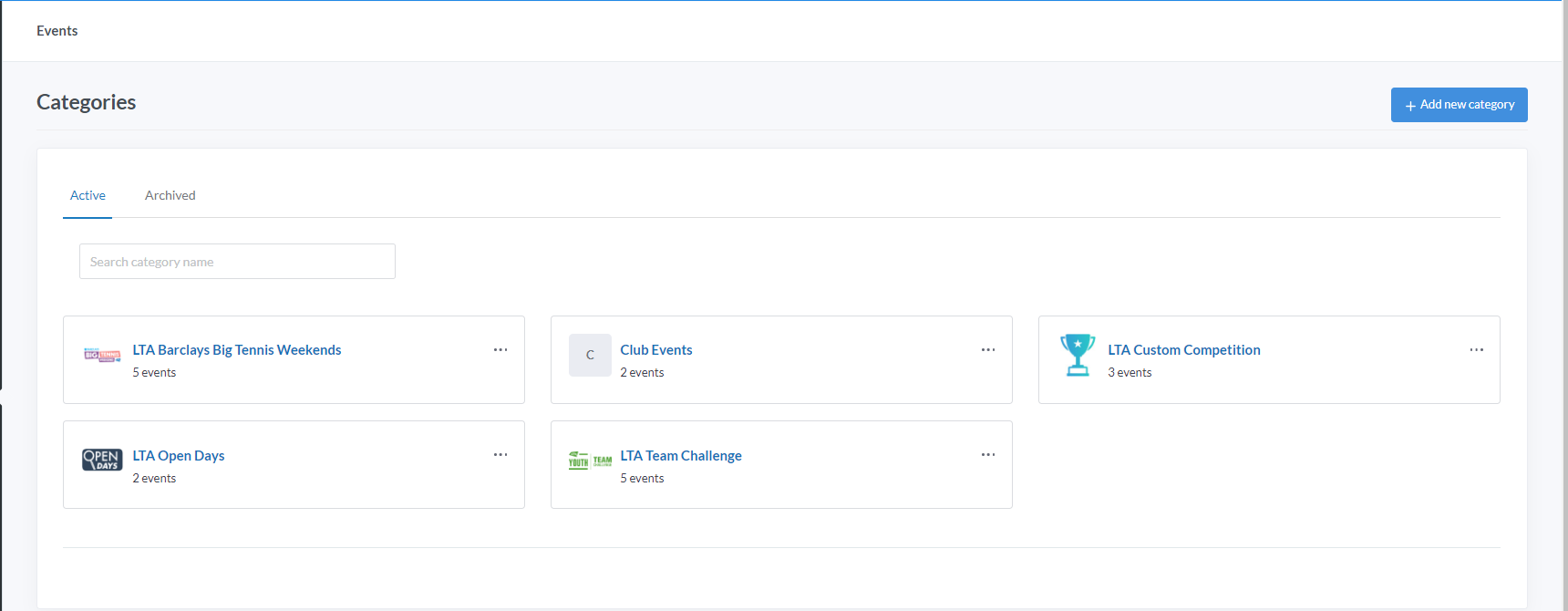Click the LTA Barclays Big Tennis Weekends logo
The height and width of the screenshot is (611, 1568).
pos(102,355)
